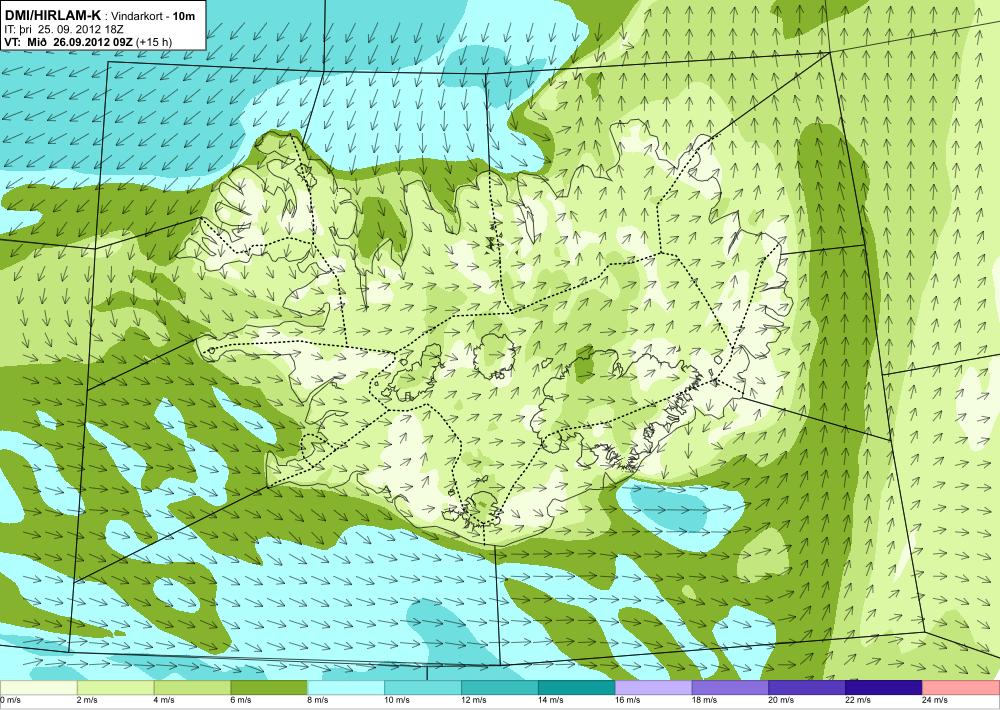Click the "6 m/s" legend label

(x=240, y=700)
